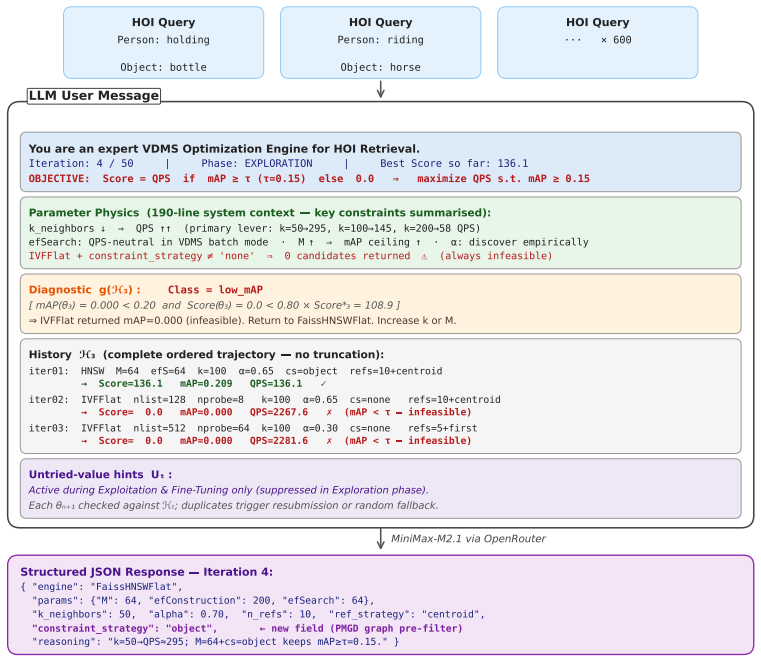761x662 pixels.
Task: Click the arrow before 'new field' annotation
Action: [x=262, y=629]
